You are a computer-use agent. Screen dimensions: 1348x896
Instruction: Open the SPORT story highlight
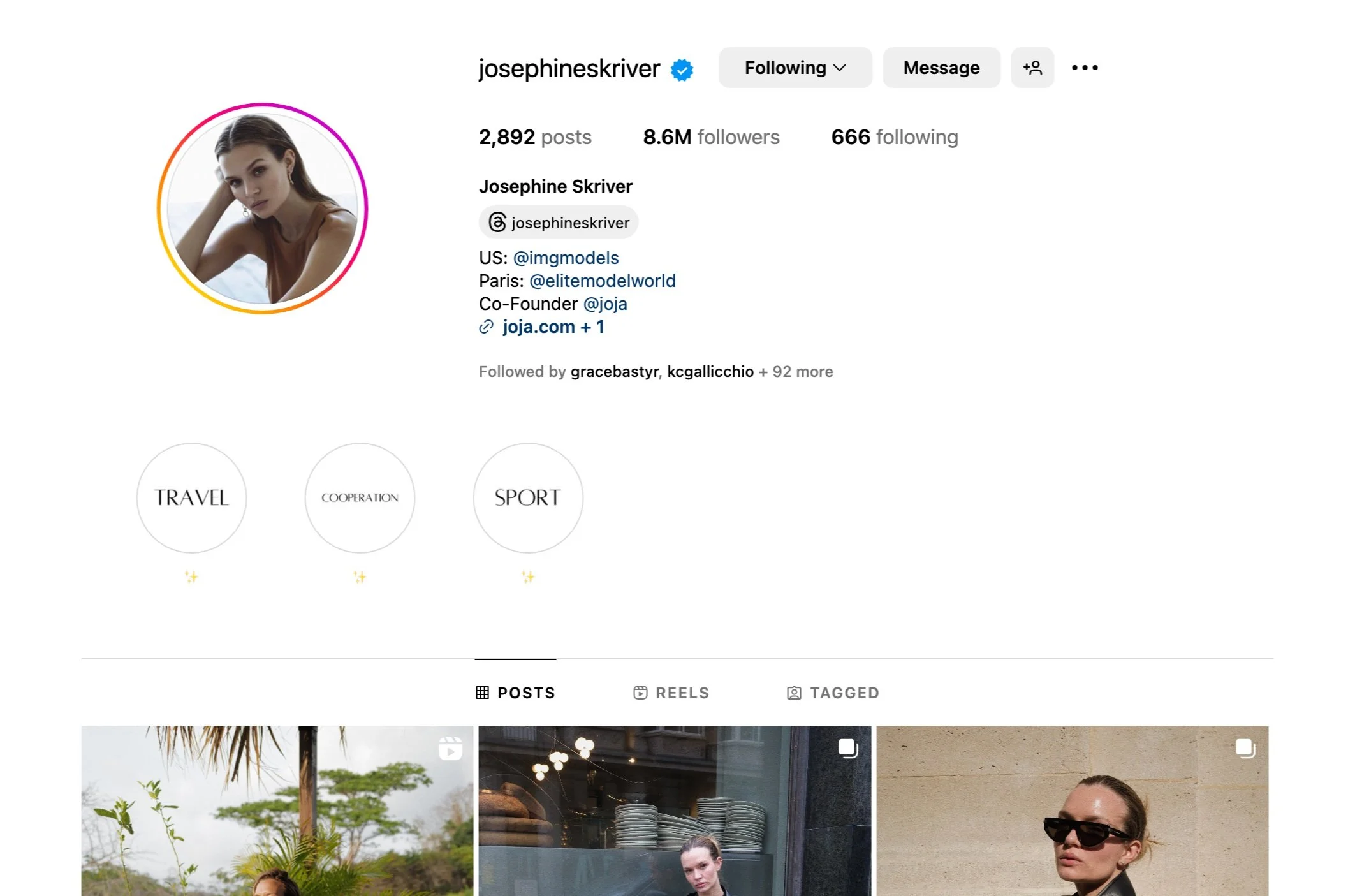pos(528,498)
